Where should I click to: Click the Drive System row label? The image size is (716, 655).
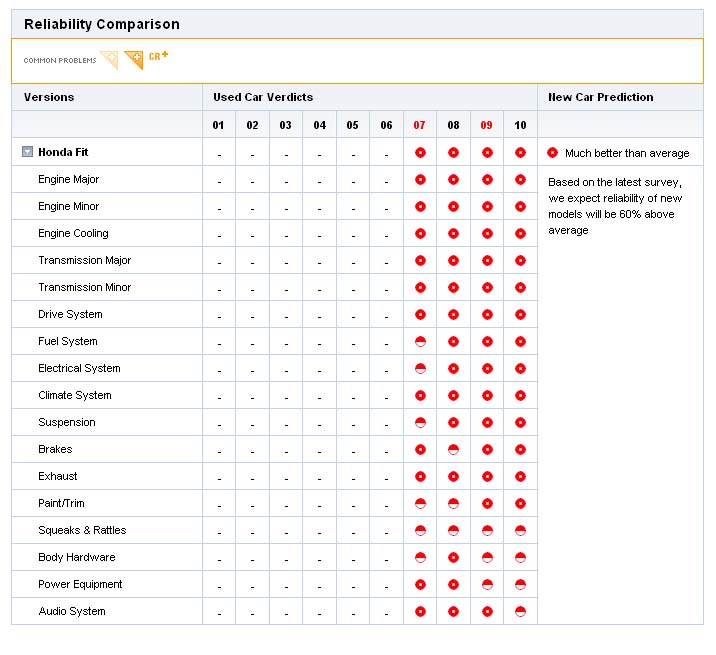point(70,314)
